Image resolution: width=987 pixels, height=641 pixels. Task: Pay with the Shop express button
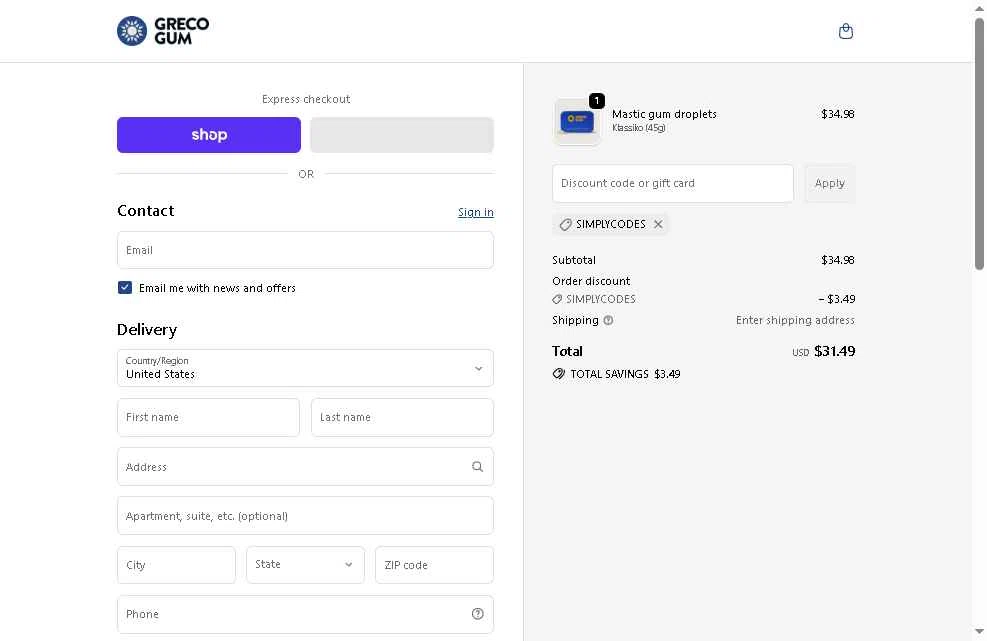click(x=209, y=135)
